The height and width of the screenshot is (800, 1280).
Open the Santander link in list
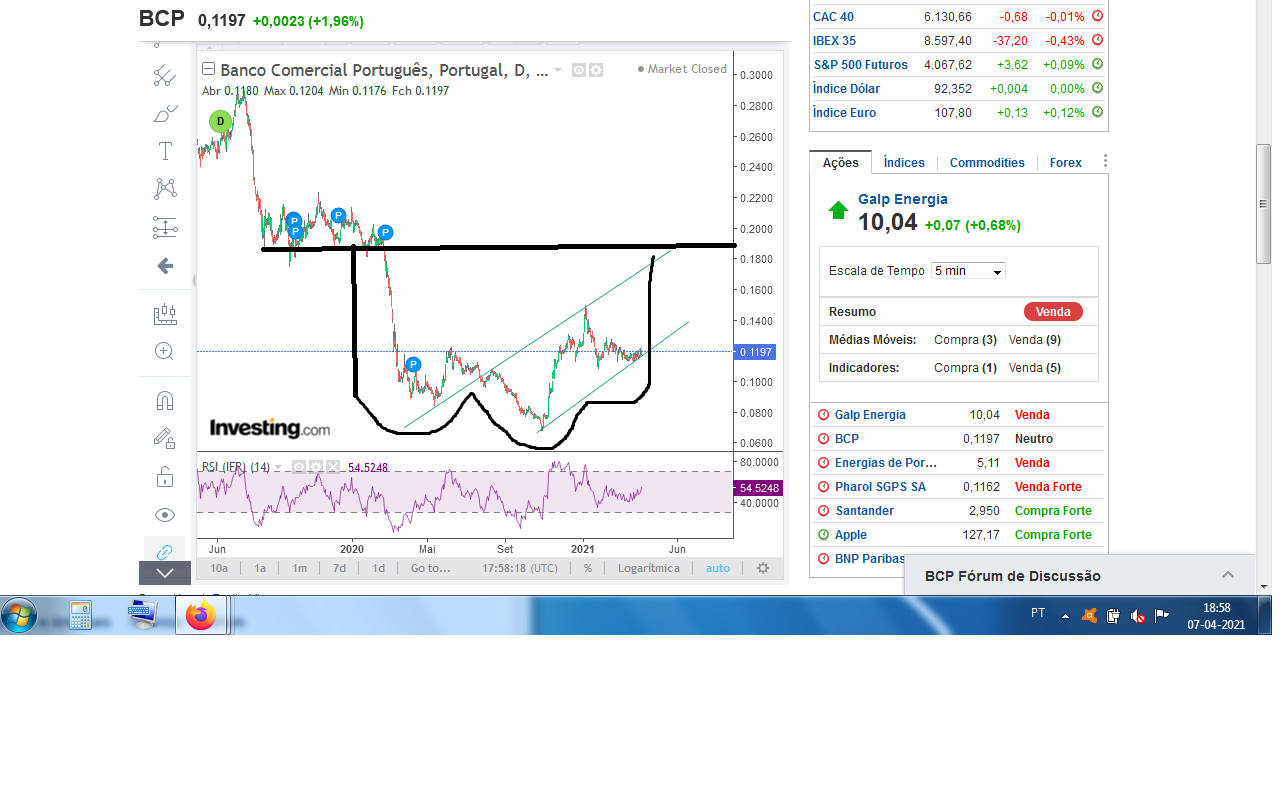pos(864,511)
